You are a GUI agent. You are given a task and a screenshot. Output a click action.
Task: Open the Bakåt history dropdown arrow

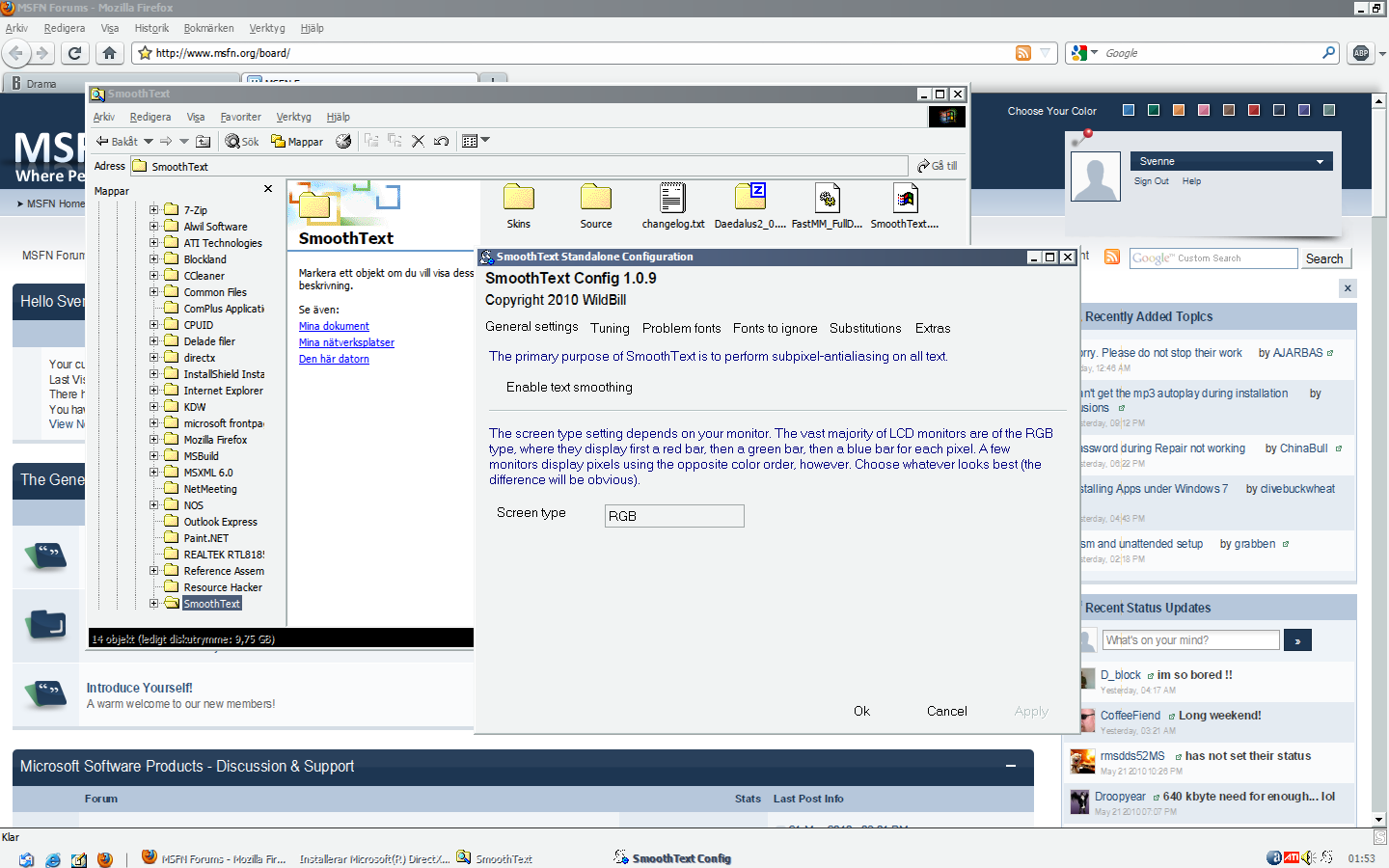[x=149, y=141]
